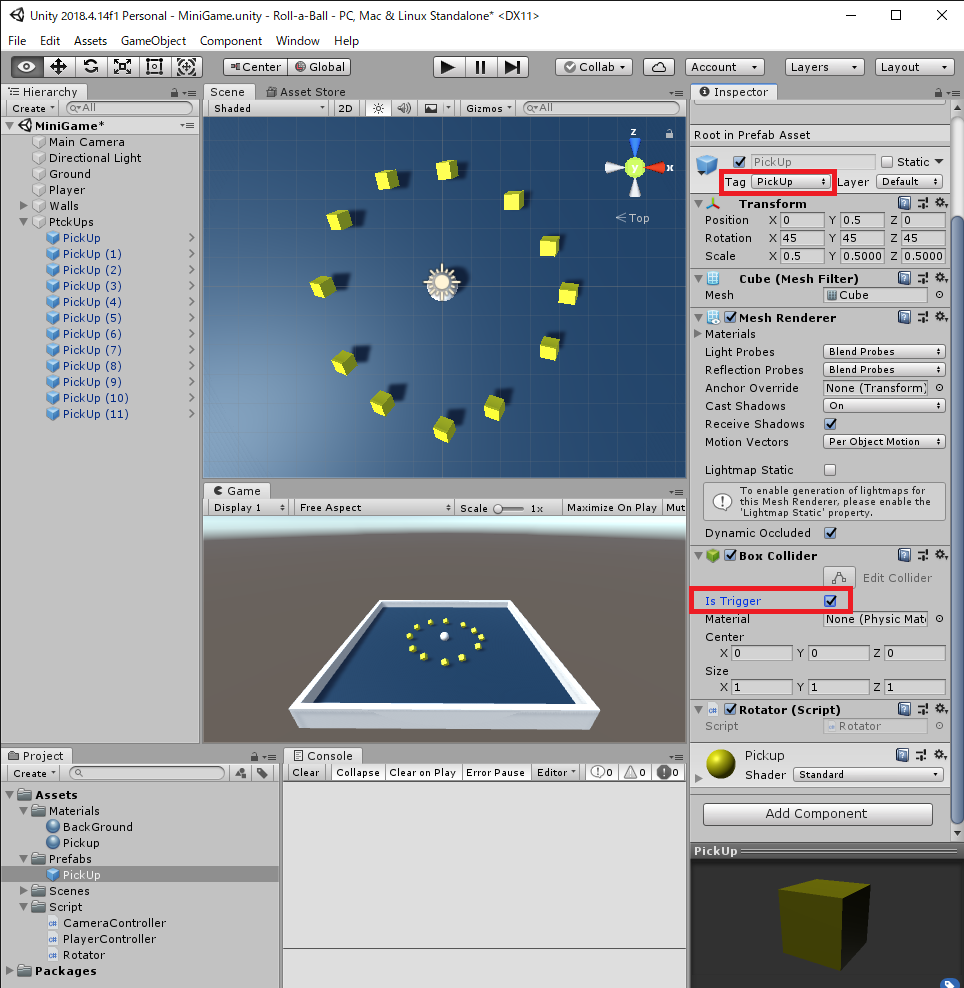964x988 pixels.
Task: Click the Play button
Action: (x=449, y=67)
